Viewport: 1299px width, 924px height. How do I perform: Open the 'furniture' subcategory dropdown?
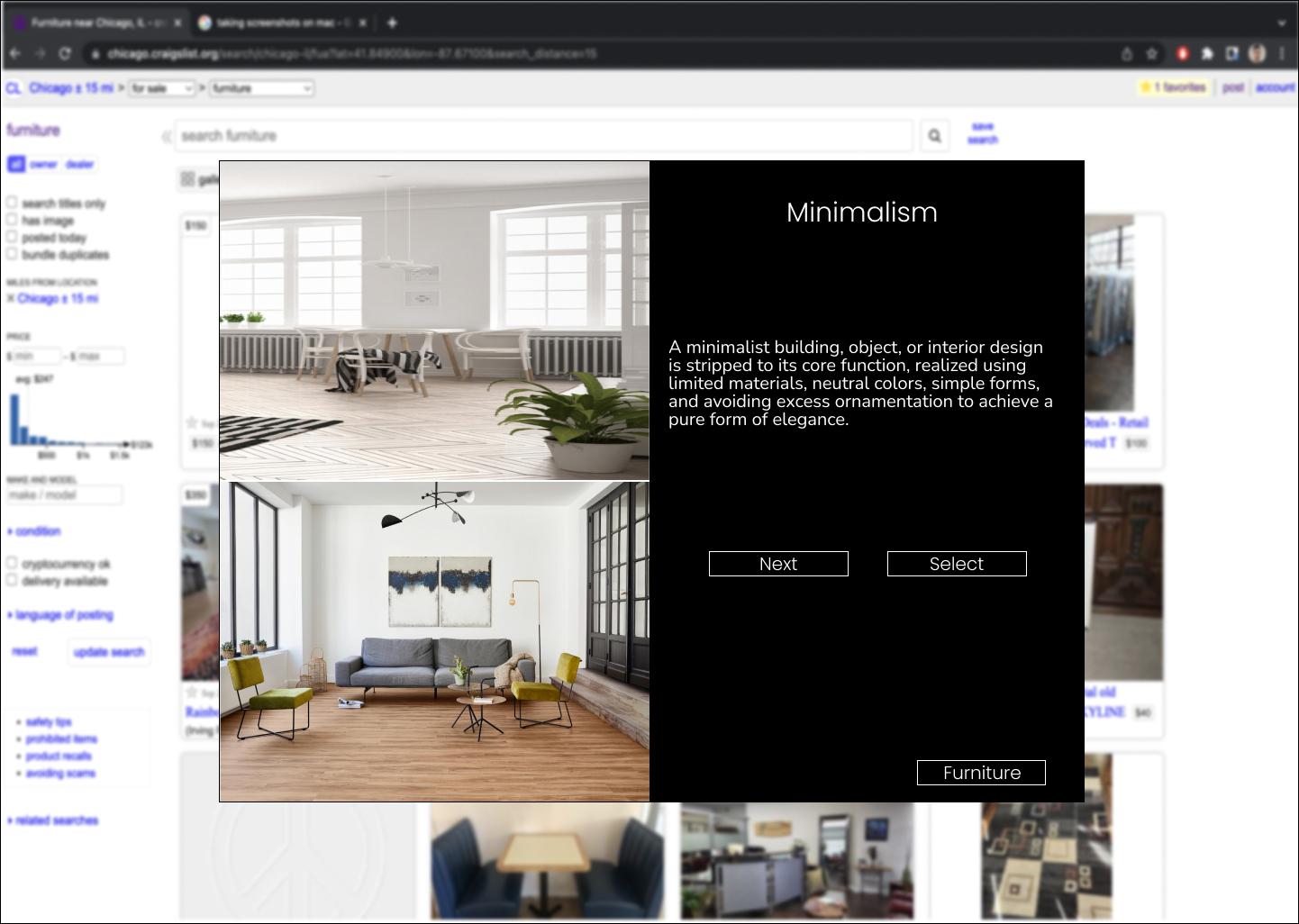coord(261,88)
